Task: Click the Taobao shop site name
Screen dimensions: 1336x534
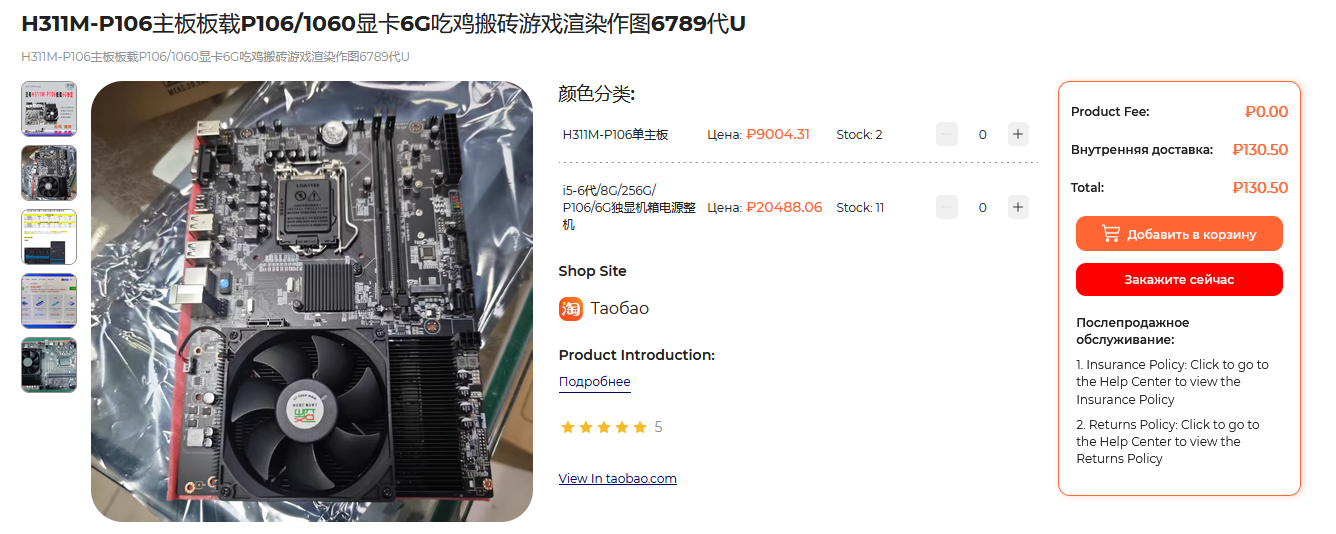Action: 620,308
